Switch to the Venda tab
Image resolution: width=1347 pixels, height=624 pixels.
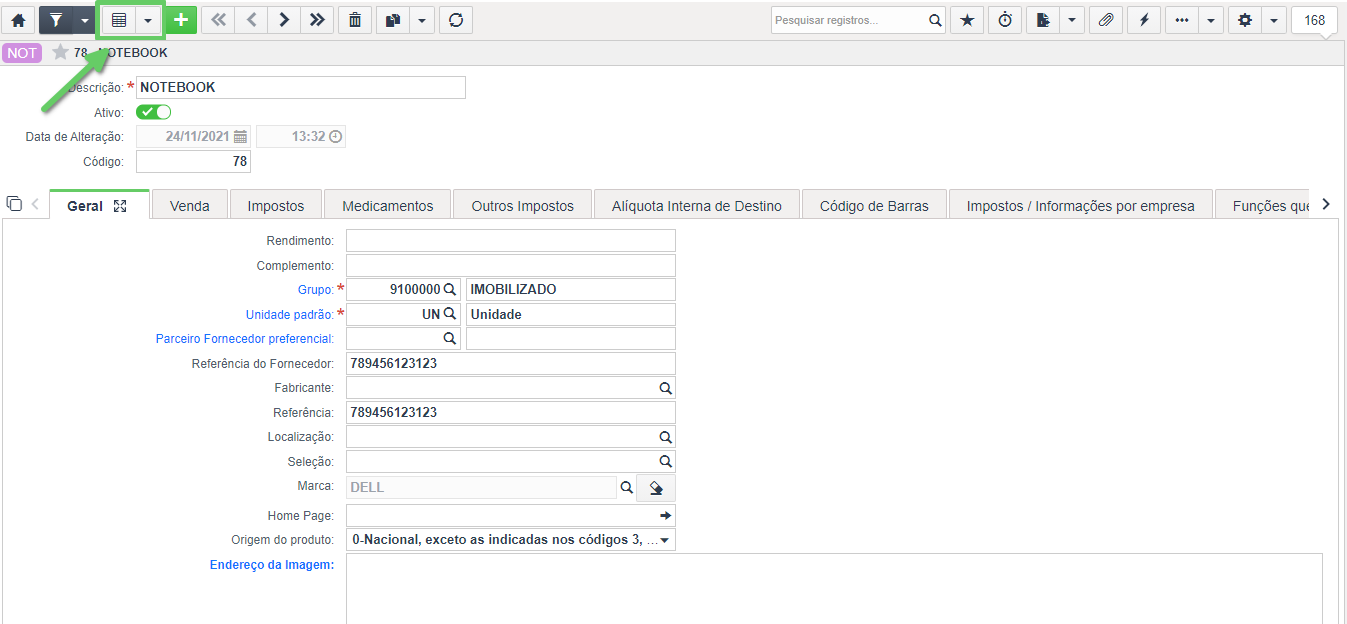(190, 205)
